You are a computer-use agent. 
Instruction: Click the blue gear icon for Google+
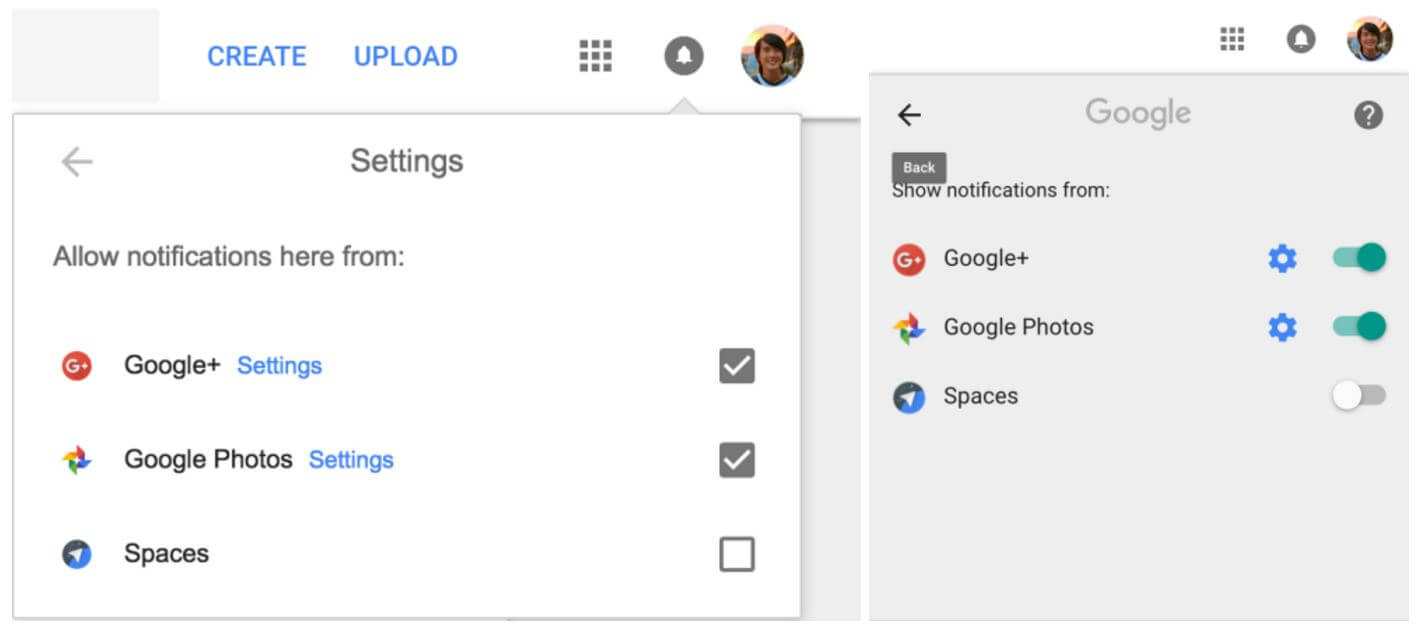point(1282,259)
